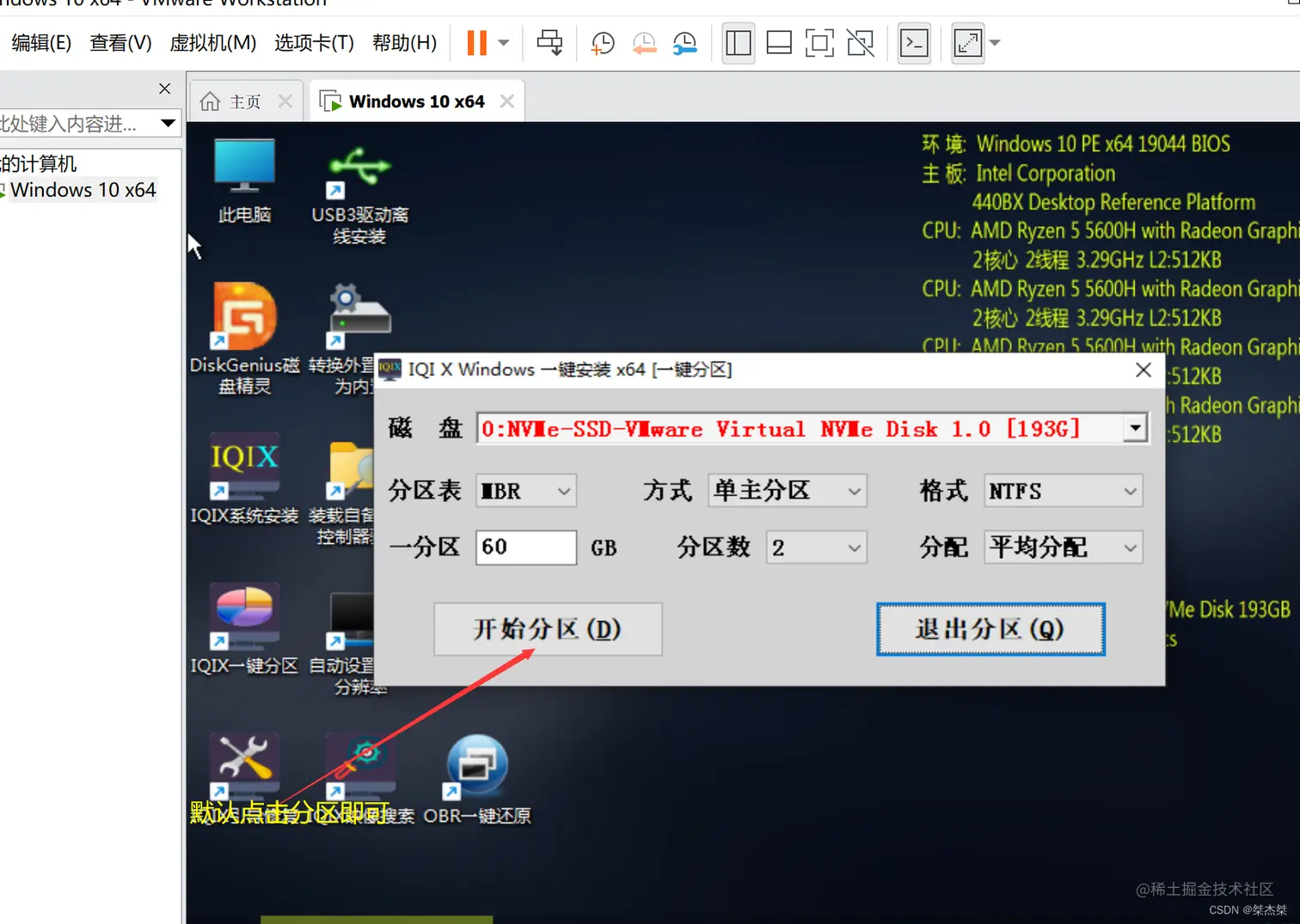Viewport: 1300px width, 924px height.
Task: Open stretch display options arrow
Action: (x=995, y=42)
